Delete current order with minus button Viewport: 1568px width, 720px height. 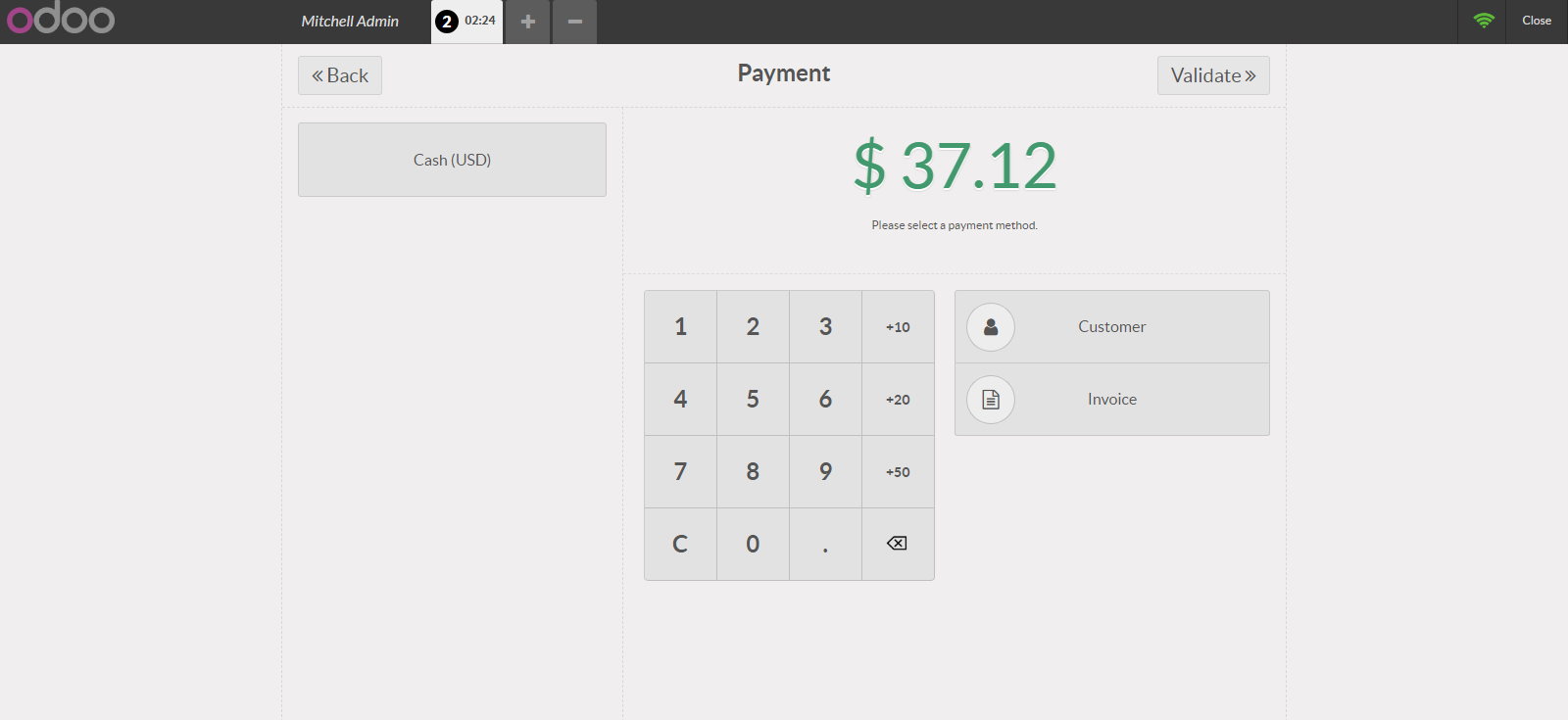click(575, 22)
